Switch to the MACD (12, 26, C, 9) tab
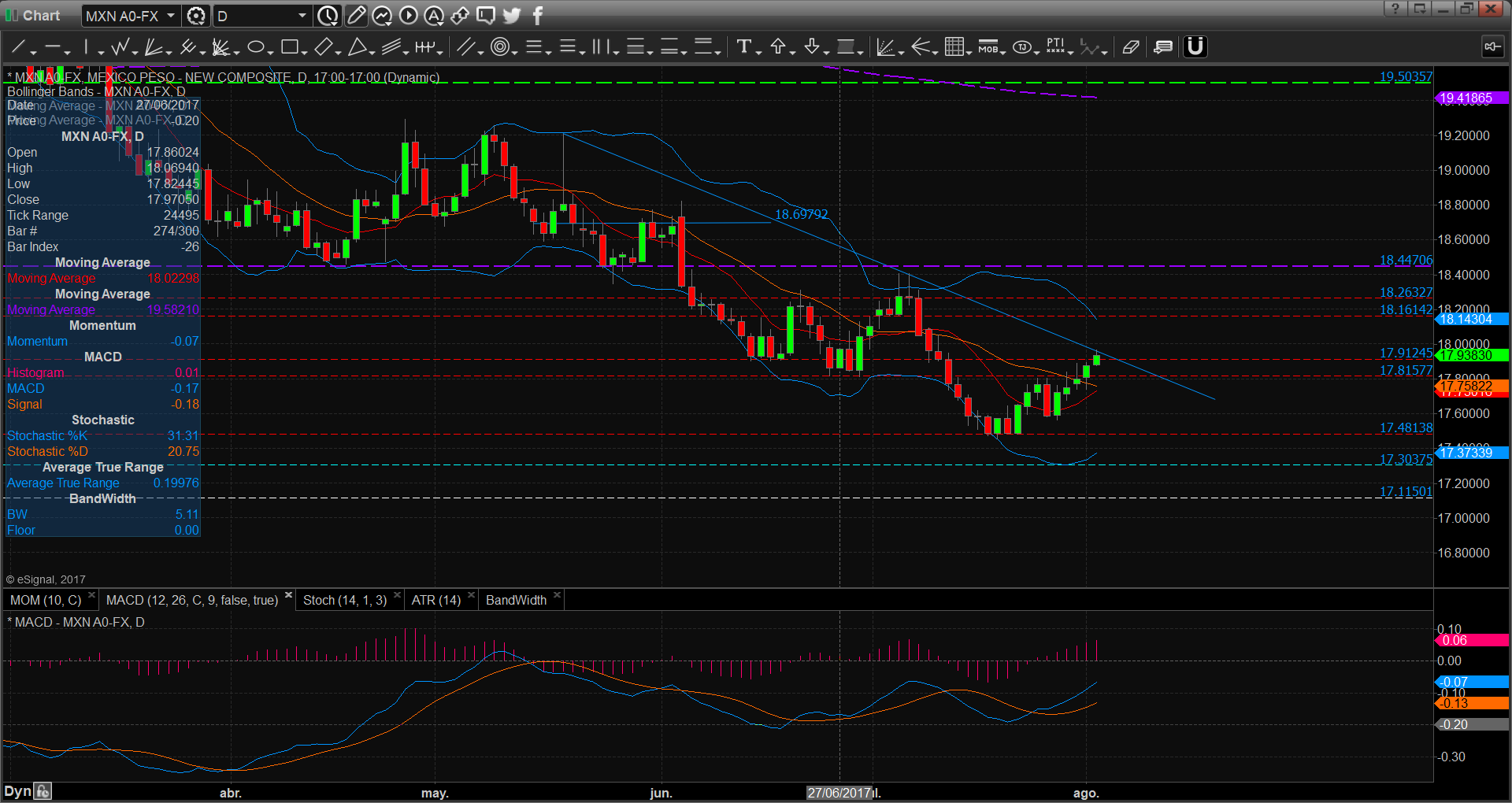Image resolution: width=1512 pixels, height=803 pixels. pyautogui.click(x=192, y=600)
